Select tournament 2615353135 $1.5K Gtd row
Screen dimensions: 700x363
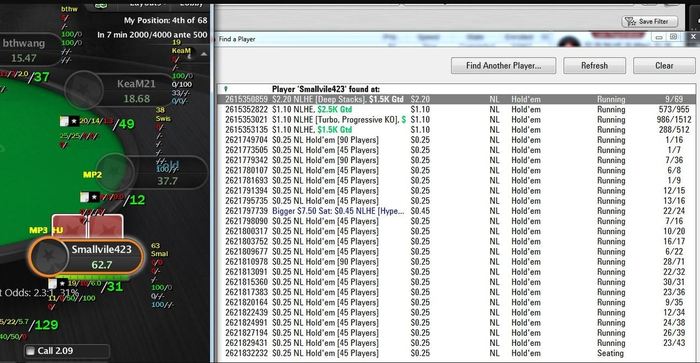(x=456, y=130)
